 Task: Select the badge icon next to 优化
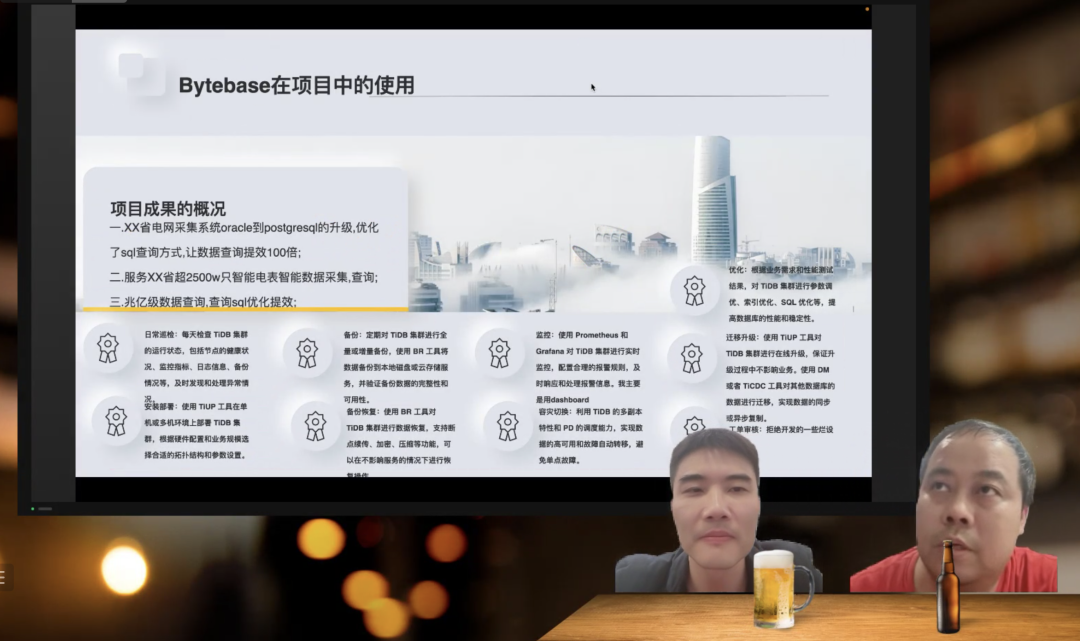tap(694, 291)
